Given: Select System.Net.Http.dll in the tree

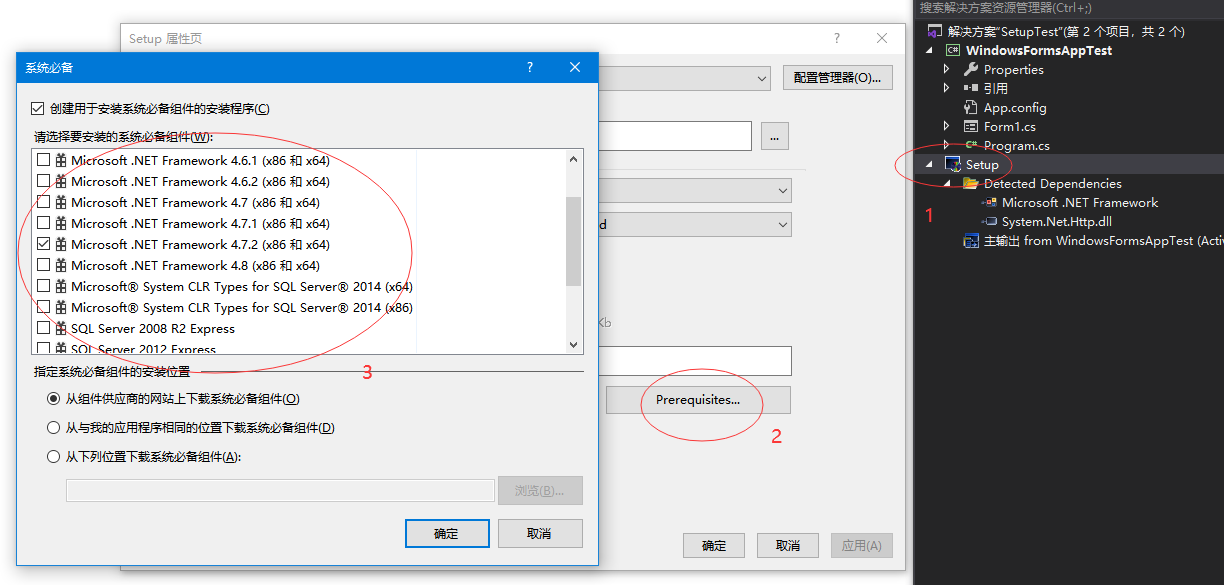Looking at the screenshot, I should (1057, 221).
